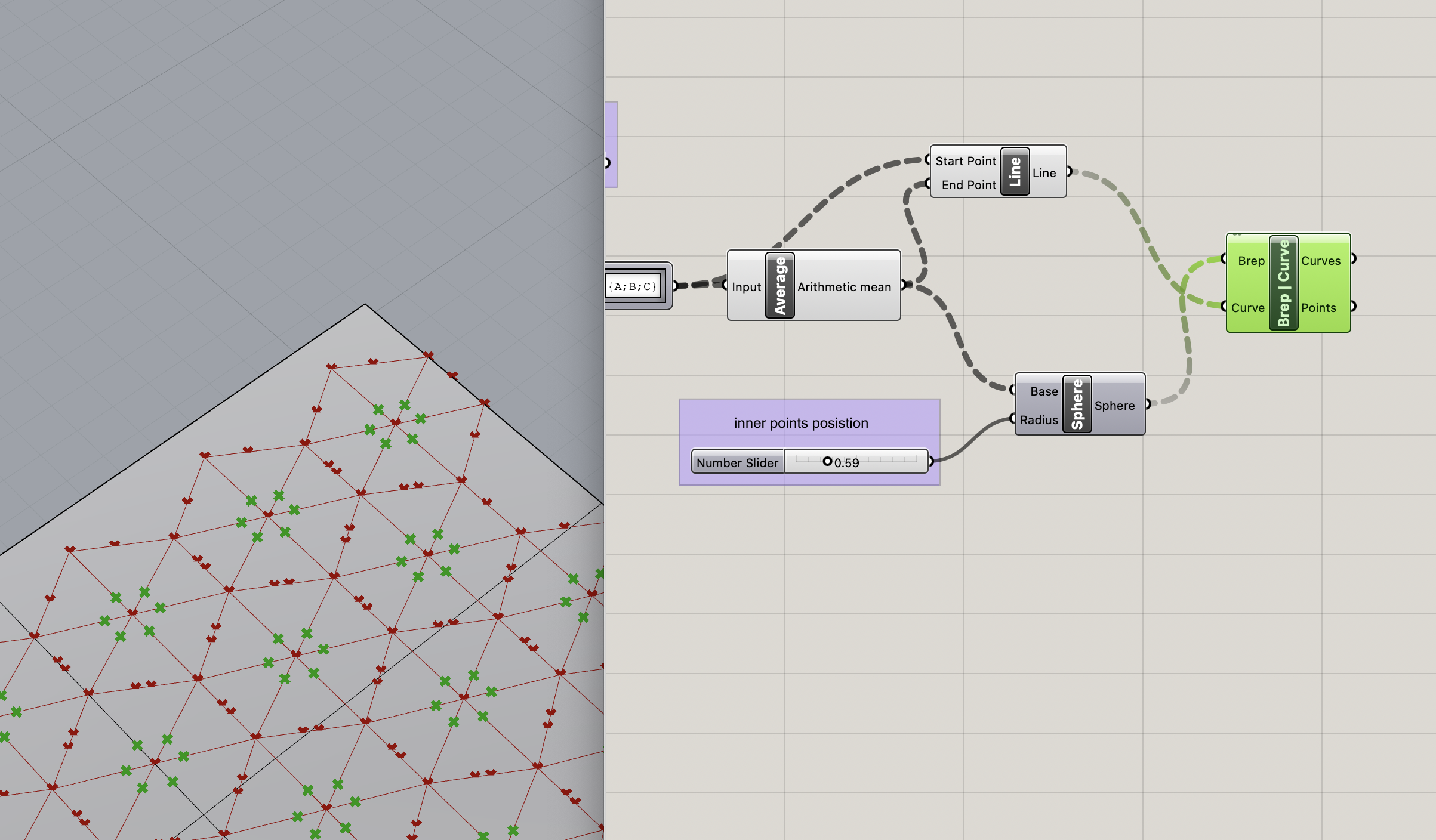This screenshot has width=1436, height=840.
Task: Click the Curves output parameter
Action: click(x=1320, y=261)
